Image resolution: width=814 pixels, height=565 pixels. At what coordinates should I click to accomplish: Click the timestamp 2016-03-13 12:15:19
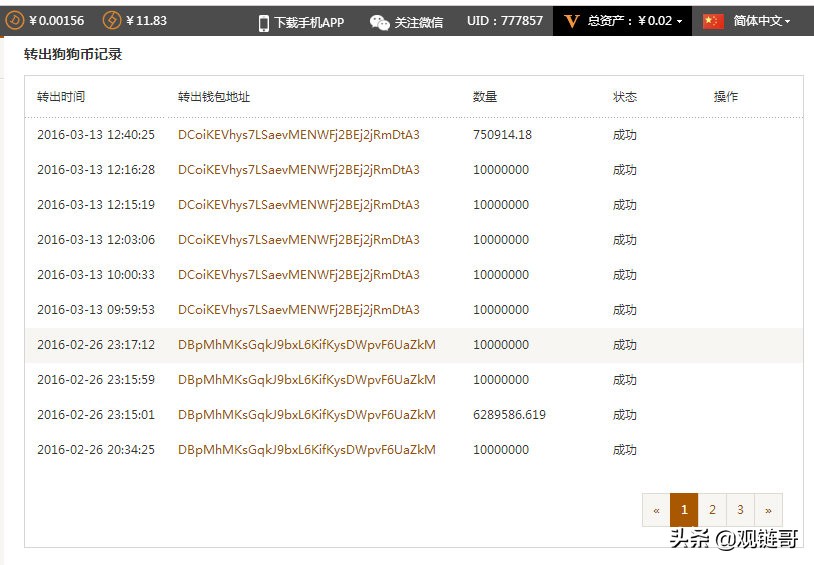click(96, 205)
